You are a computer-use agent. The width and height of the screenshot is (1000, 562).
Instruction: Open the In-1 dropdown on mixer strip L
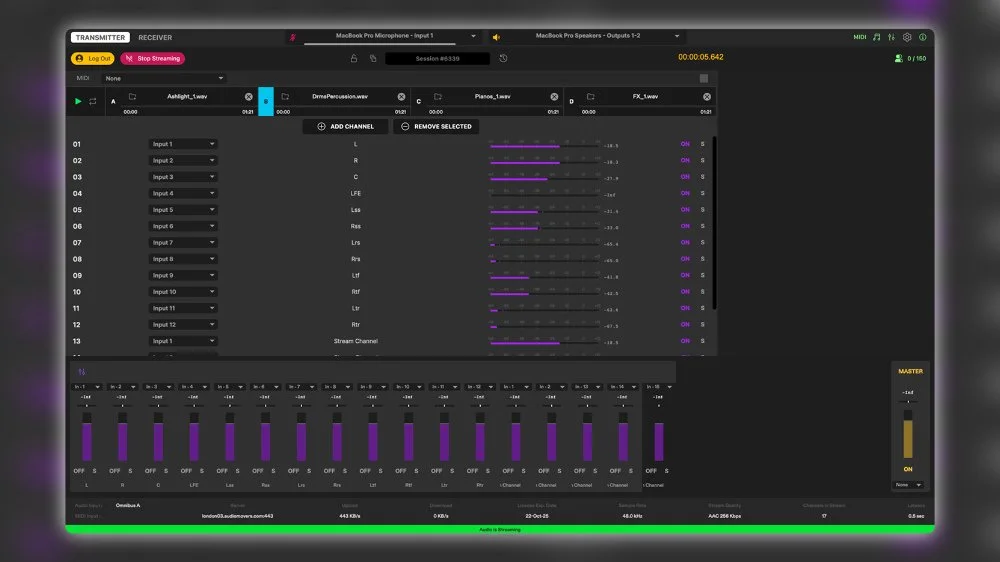tap(87, 387)
